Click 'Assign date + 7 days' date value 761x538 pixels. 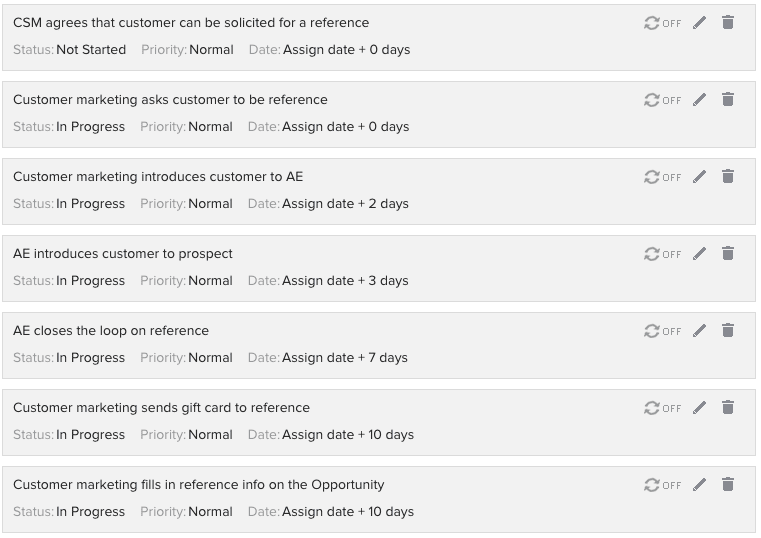pyautogui.click(x=345, y=358)
